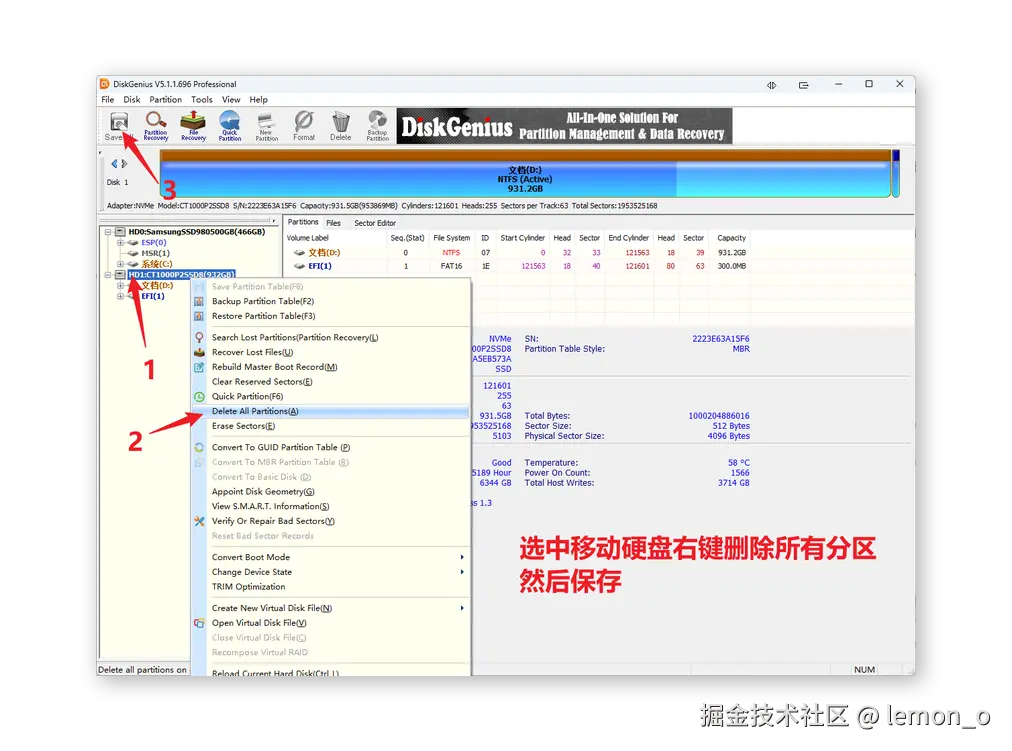The image size is (1012, 751).
Task: Collapse the HD1 CT1000P2SSD8 node
Action: click(x=108, y=275)
